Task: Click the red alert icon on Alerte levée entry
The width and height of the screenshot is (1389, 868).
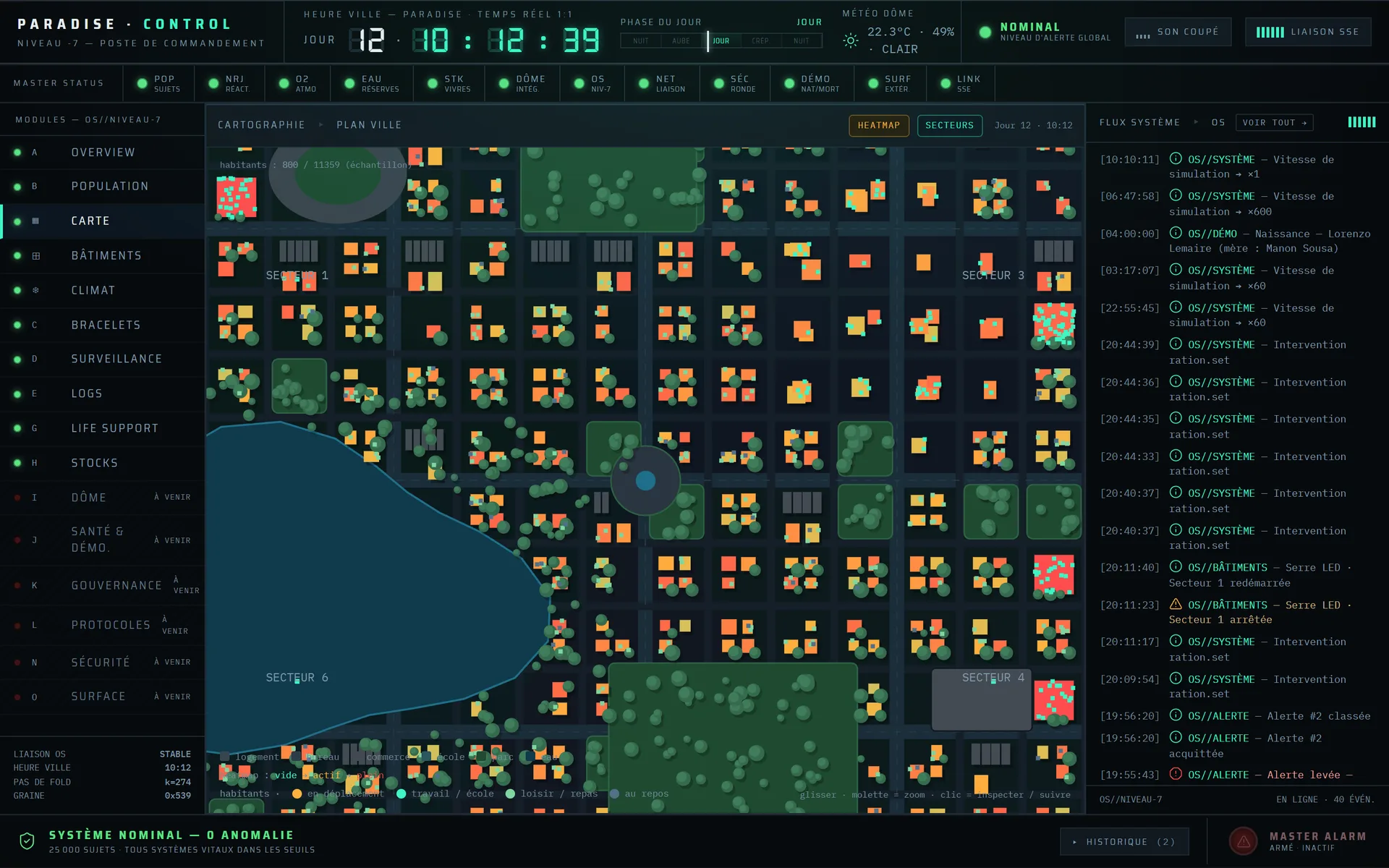Action: 1176,774
